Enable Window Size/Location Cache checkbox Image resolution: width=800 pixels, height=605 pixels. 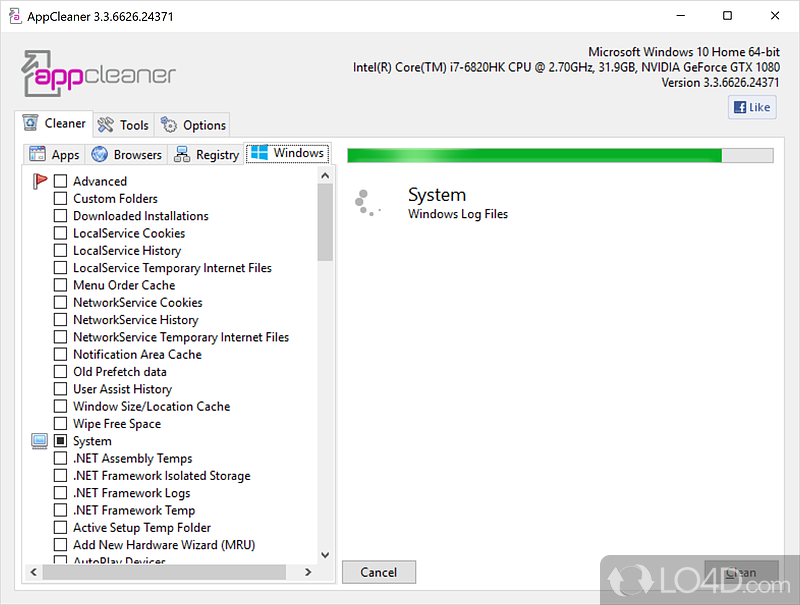60,407
